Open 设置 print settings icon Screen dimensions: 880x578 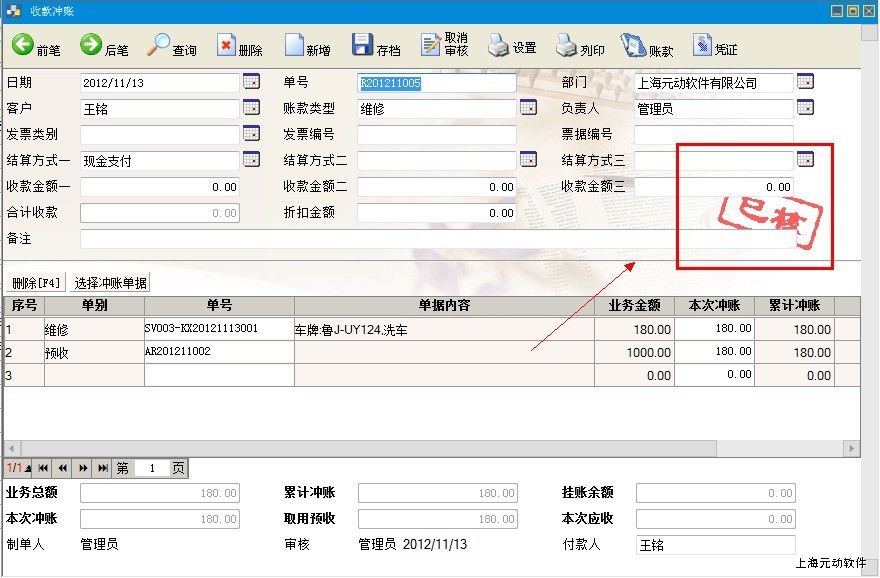point(499,46)
